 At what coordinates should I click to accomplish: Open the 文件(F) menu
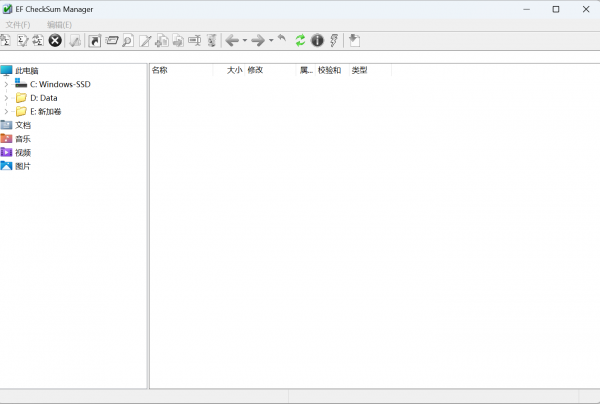(x=18, y=25)
